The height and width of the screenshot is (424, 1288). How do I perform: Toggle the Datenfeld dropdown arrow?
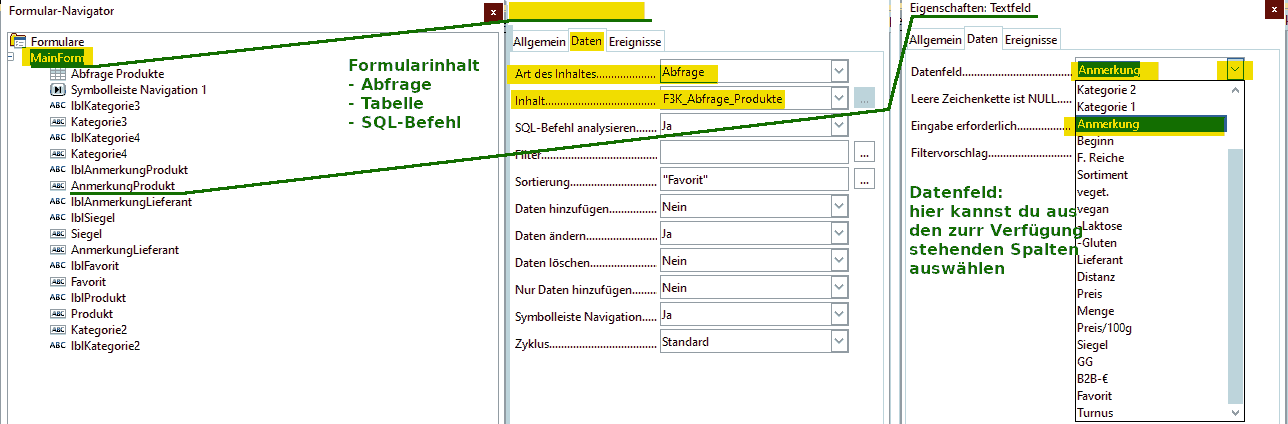coord(1235,70)
